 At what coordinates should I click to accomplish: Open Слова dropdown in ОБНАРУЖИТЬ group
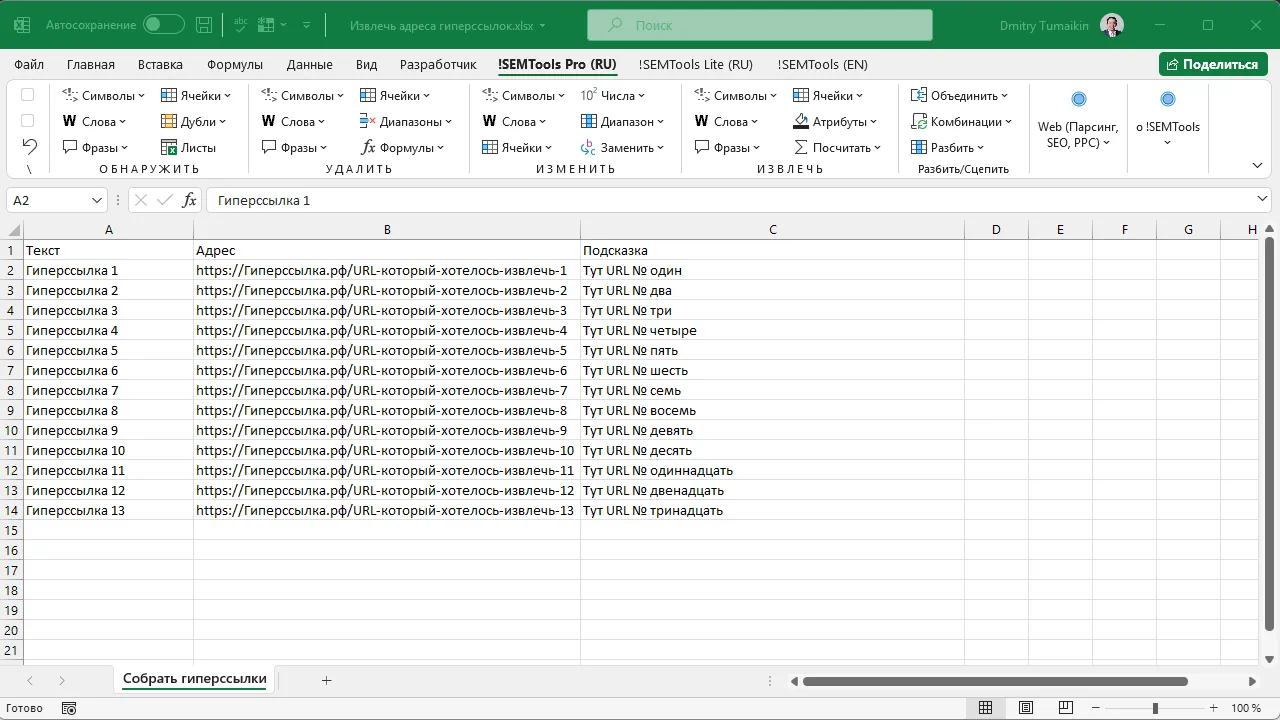pos(94,122)
